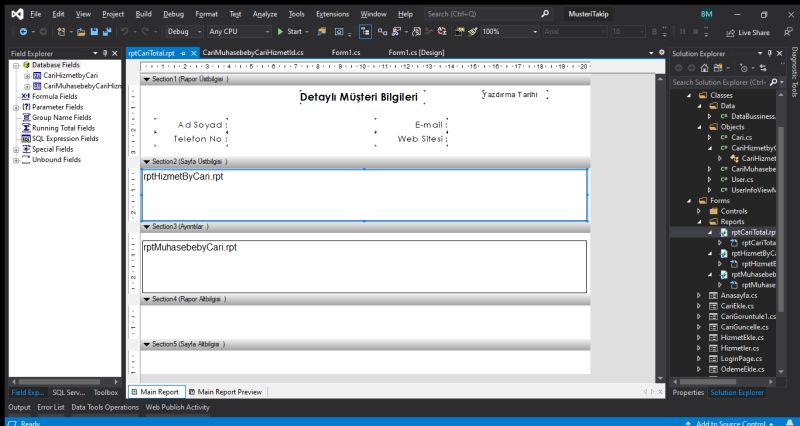Switch to CariMuhasebebyCariHizmetId.cs tab
The image size is (800, 426).
[253, 53]
